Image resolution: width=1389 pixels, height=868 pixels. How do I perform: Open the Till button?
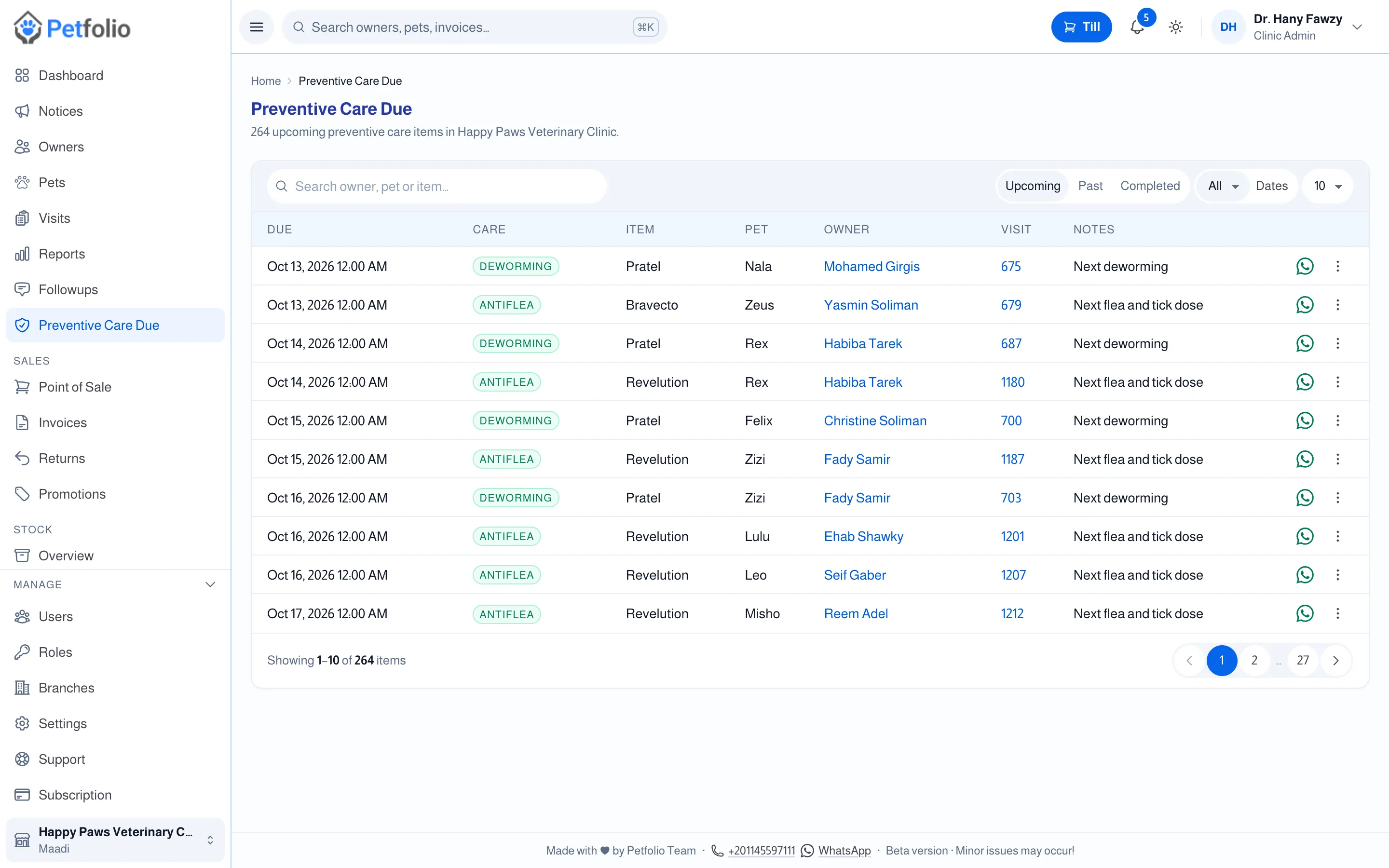[x=1081, y=27]
